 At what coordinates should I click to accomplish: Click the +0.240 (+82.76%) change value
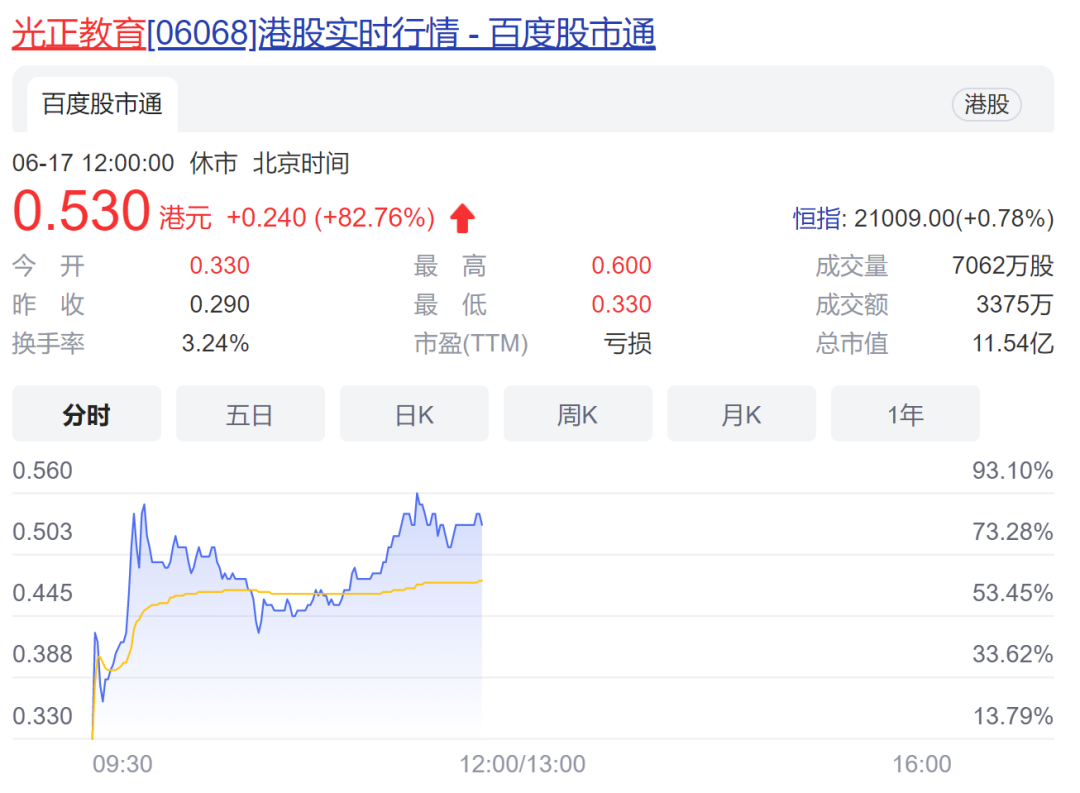[x=330, y=218]
